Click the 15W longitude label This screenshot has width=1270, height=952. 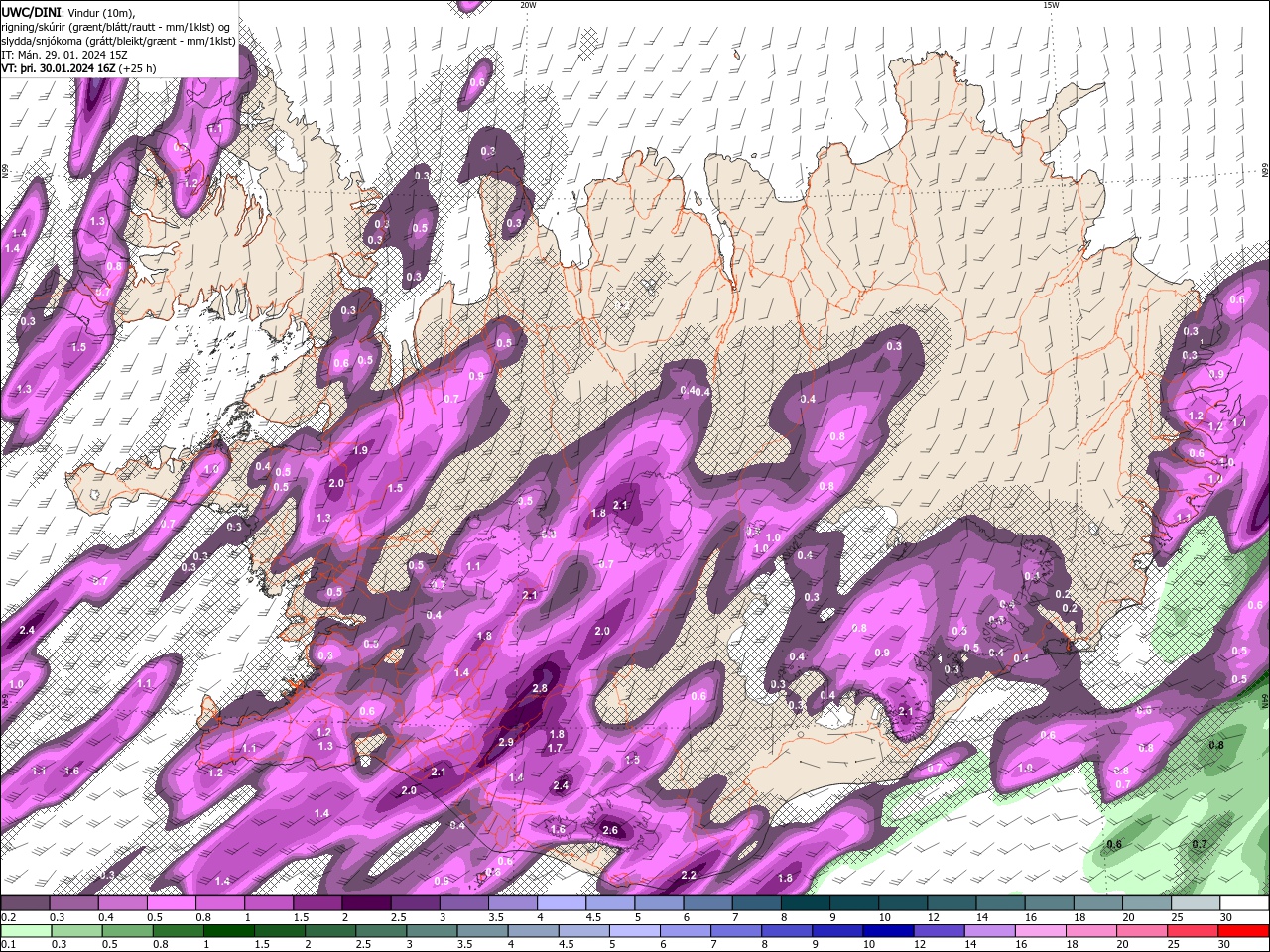(1051, 5)
